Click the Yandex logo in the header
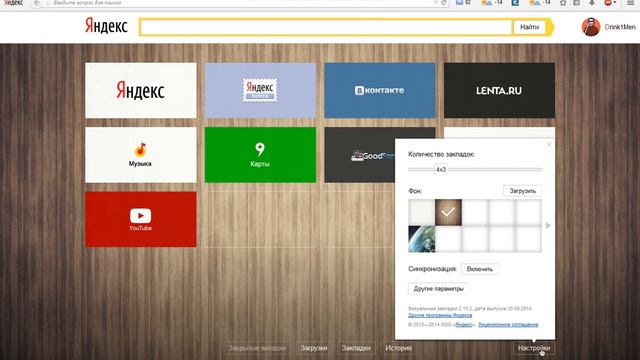This screenshot has width=640, height=360. click(x=106, y=26)
